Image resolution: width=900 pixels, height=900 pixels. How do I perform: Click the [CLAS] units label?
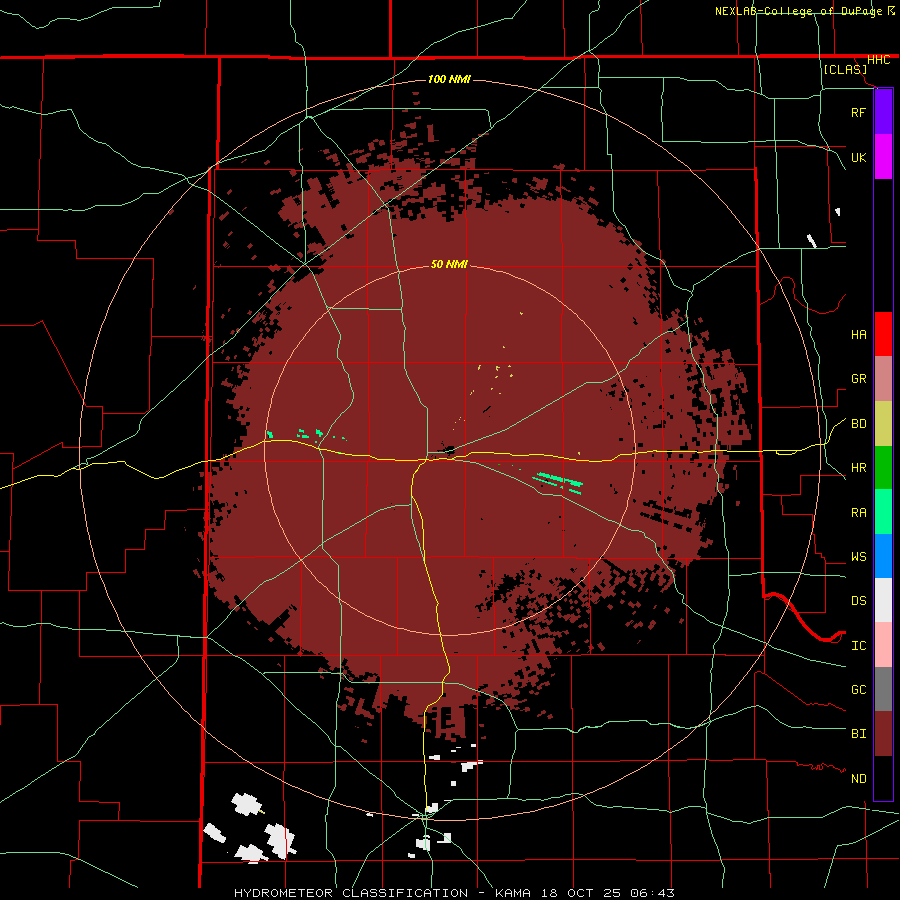pyautogui.click(x=845, y=70)
